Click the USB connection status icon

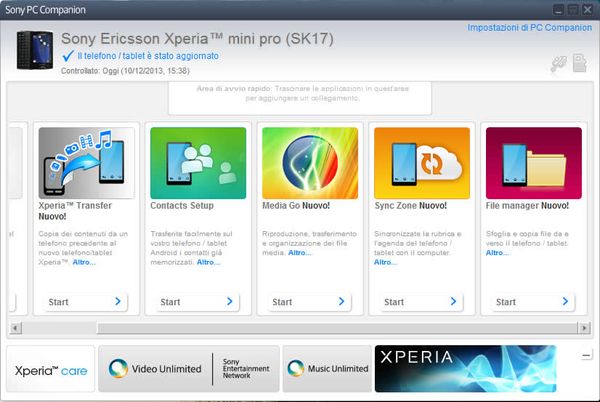(x=559, y=63)
